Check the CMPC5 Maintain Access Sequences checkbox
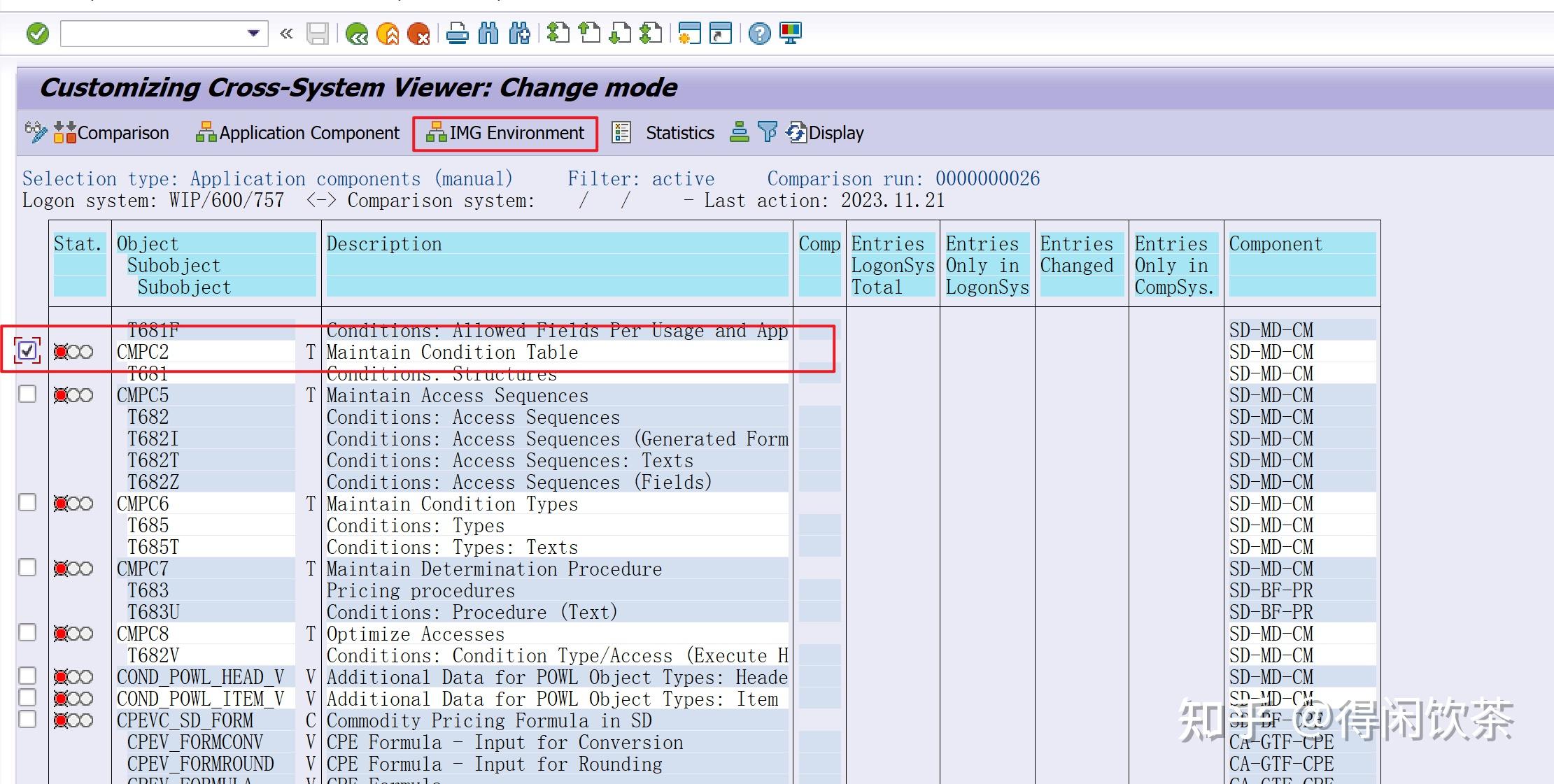Screen dimensions: 1554x784 pyautogui.click(x=27, y=394)
